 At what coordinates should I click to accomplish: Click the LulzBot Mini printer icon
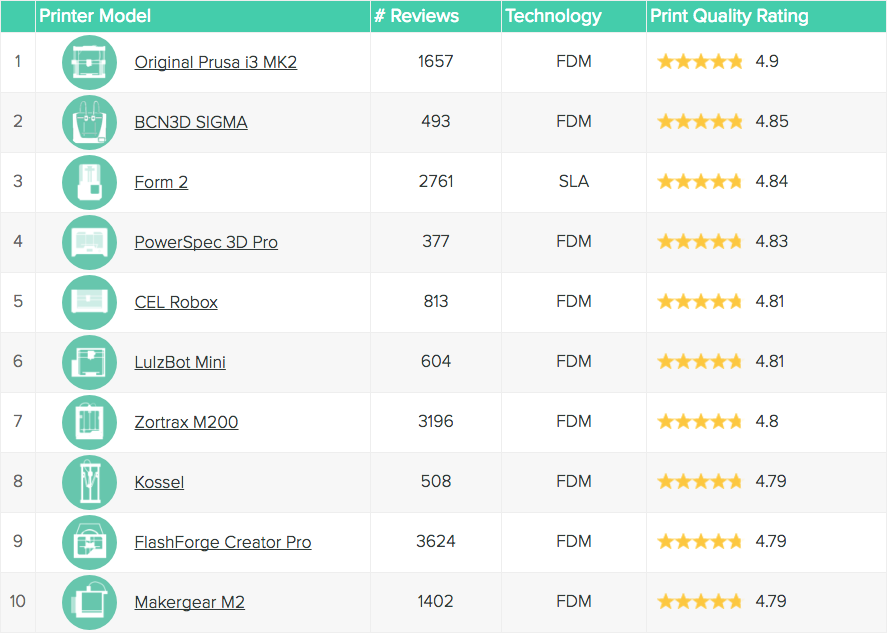click(x=89, y=362)
